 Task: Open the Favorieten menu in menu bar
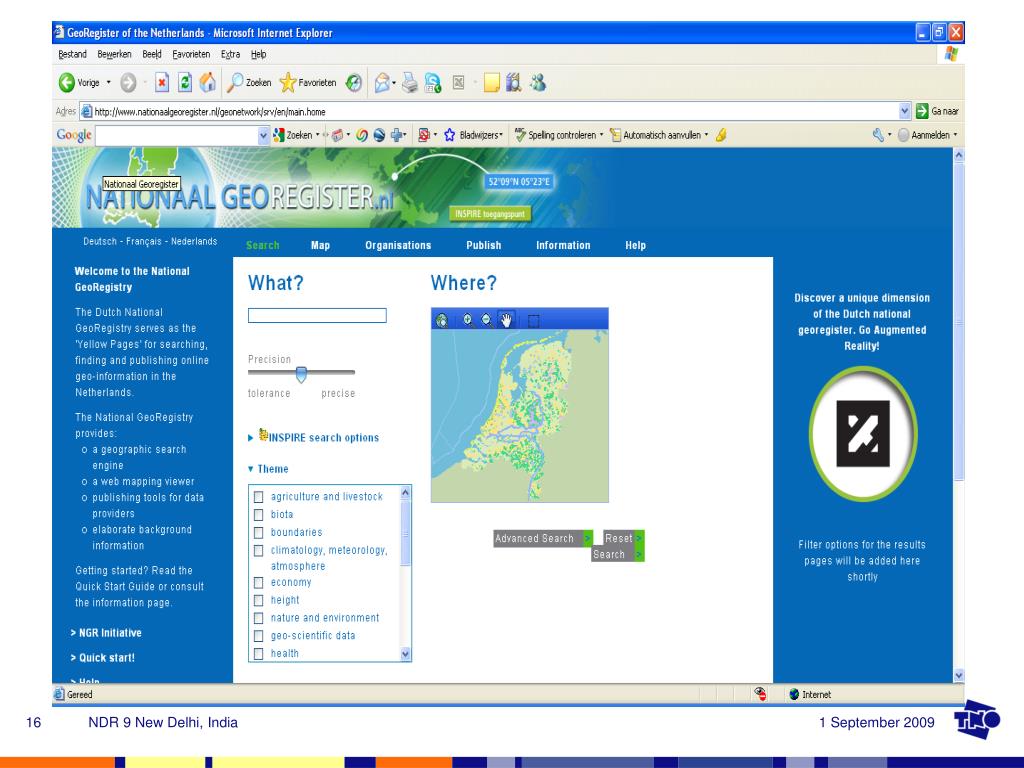(x=191, y=54)
